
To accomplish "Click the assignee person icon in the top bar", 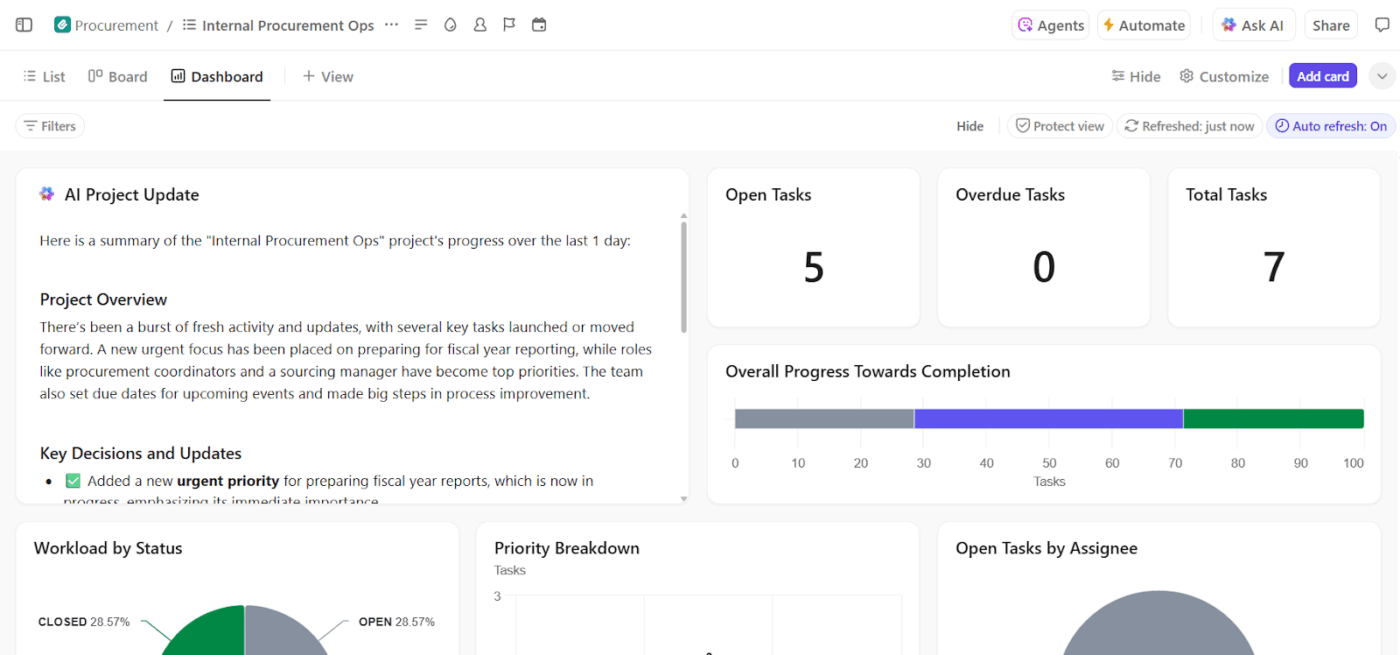I will pos(480,24).
